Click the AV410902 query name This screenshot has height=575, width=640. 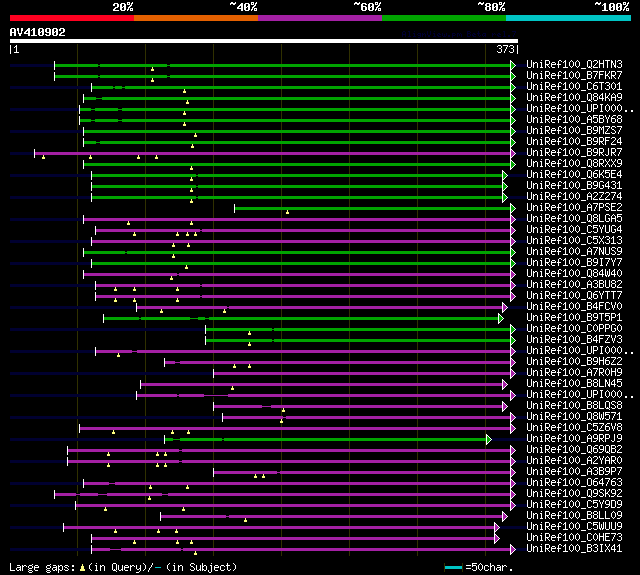tap(38, 32)
